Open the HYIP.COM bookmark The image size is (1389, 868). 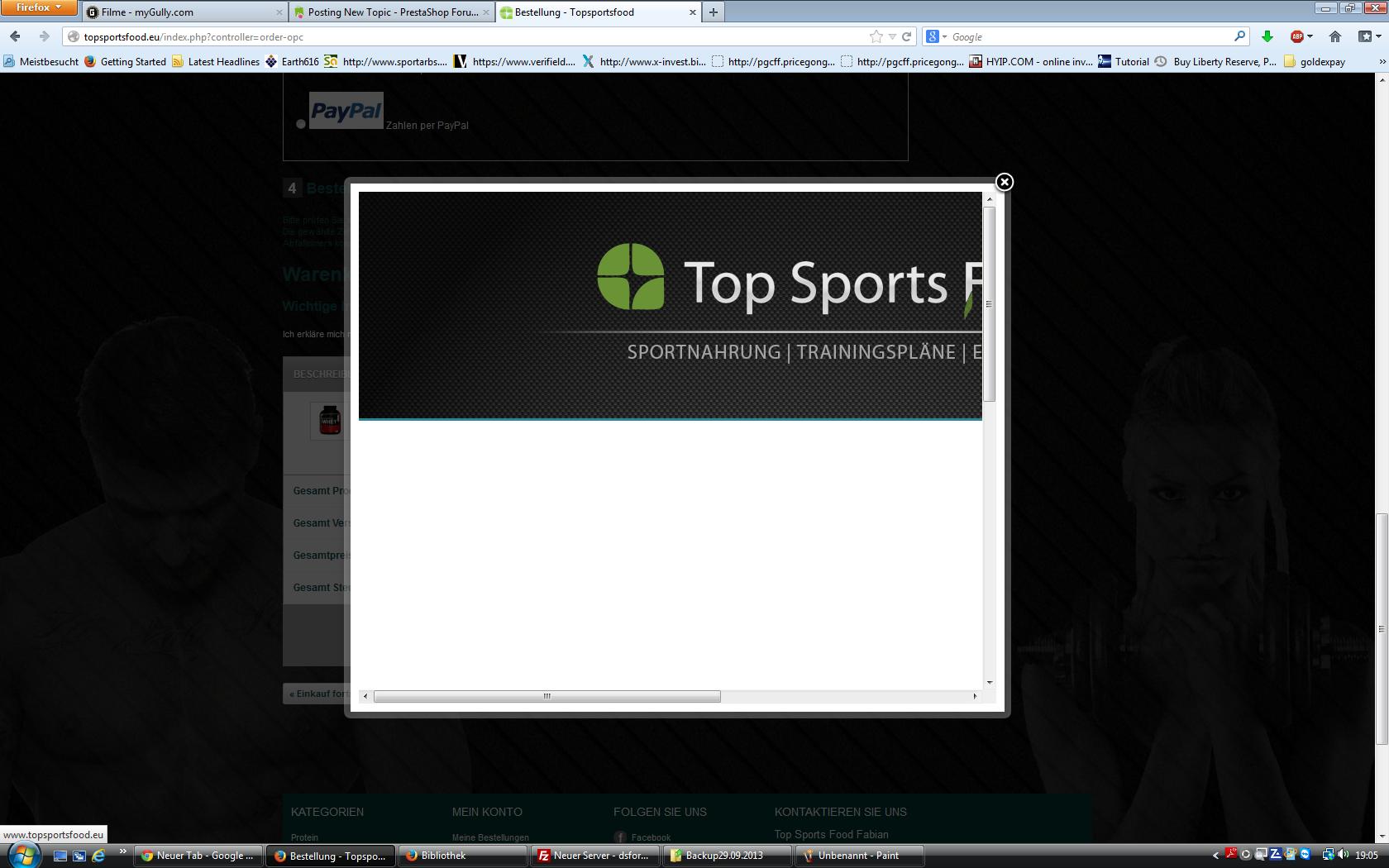tap(1031, 61)
